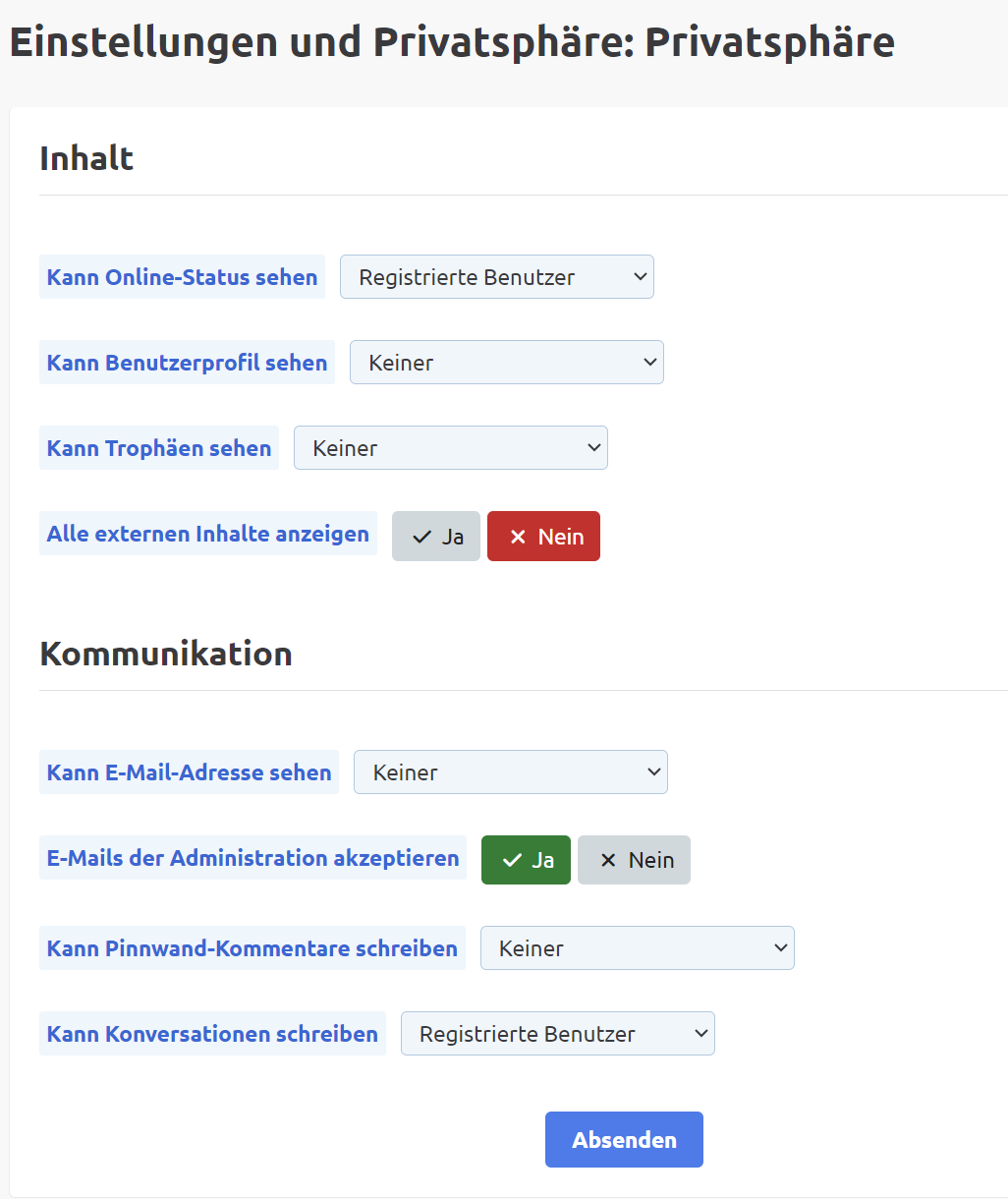This screenshot has width=1008, height=1199.
Task: Click the Absenden submit button
Action: (624, 1140)
